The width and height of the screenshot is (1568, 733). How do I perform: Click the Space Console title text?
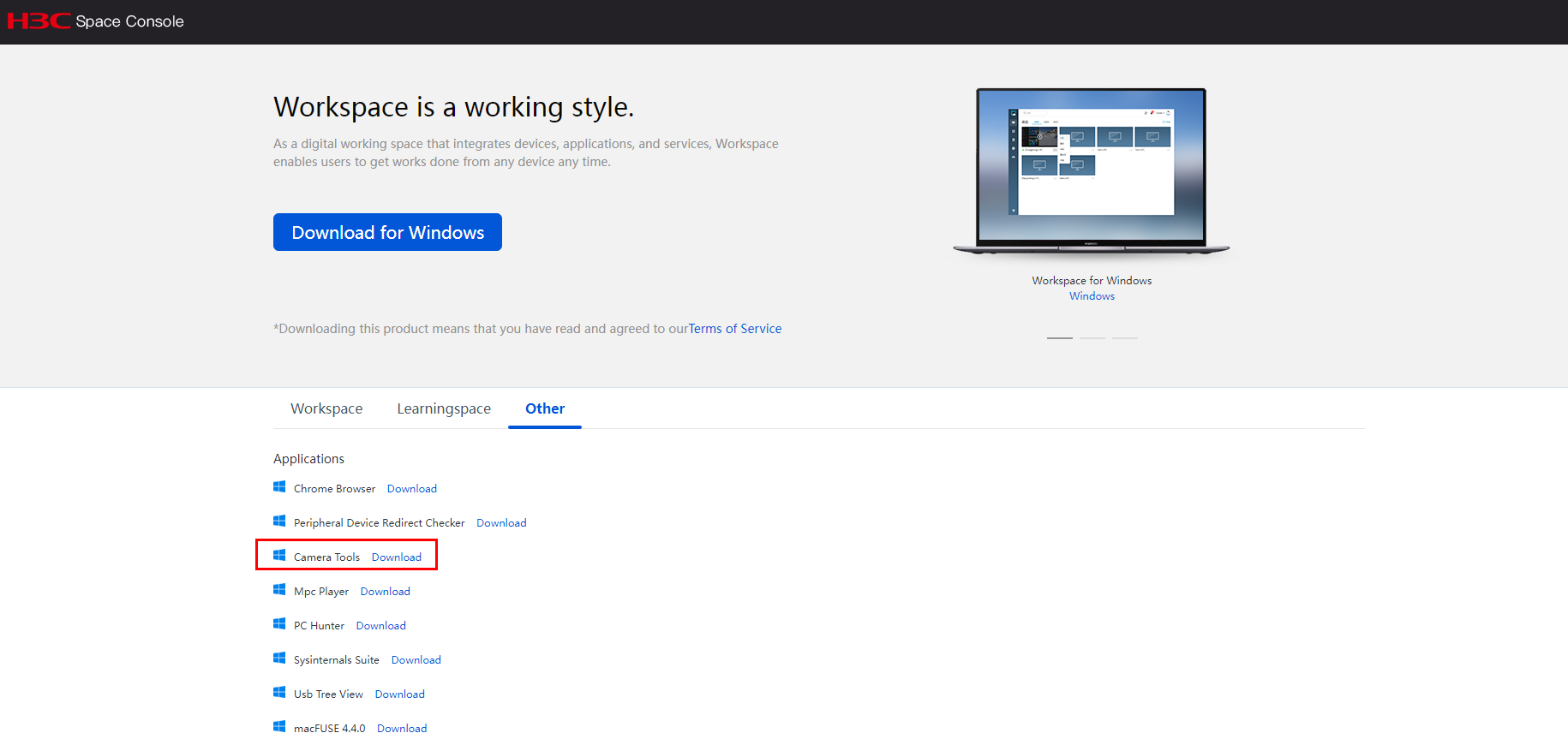click(129, 21)
